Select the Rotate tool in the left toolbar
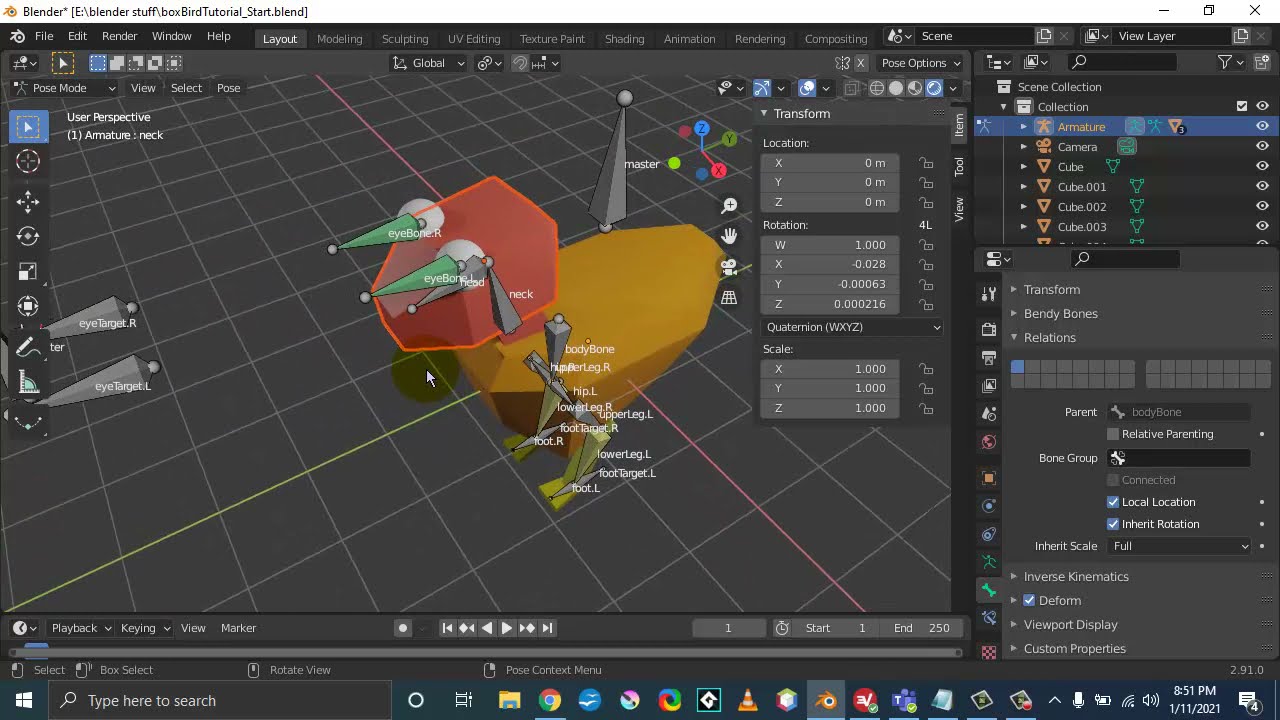Screen dimensions: 1280x720 pyautogui.click(x=28, y=236)
